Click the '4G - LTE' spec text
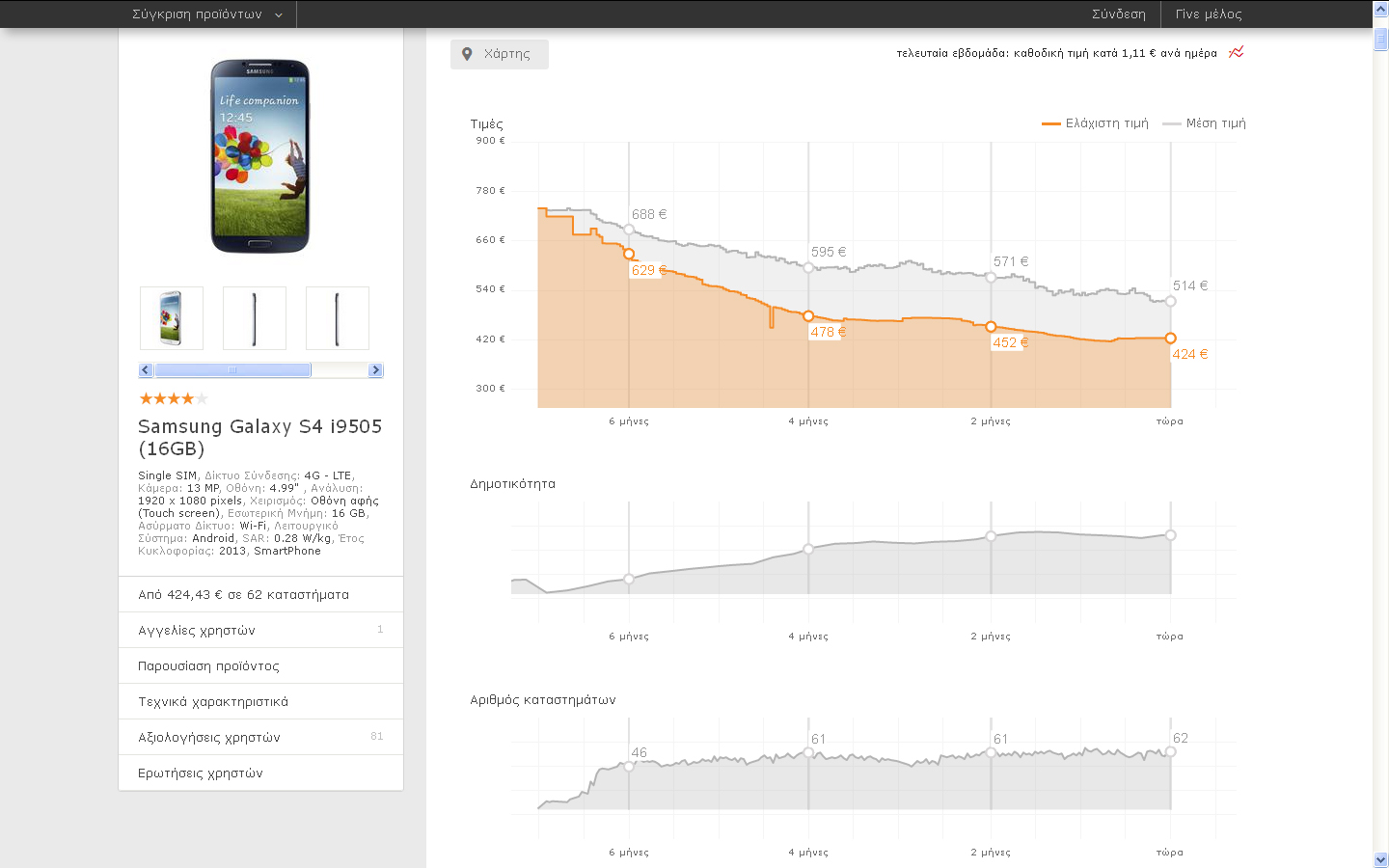 click(x=328, y=475)
